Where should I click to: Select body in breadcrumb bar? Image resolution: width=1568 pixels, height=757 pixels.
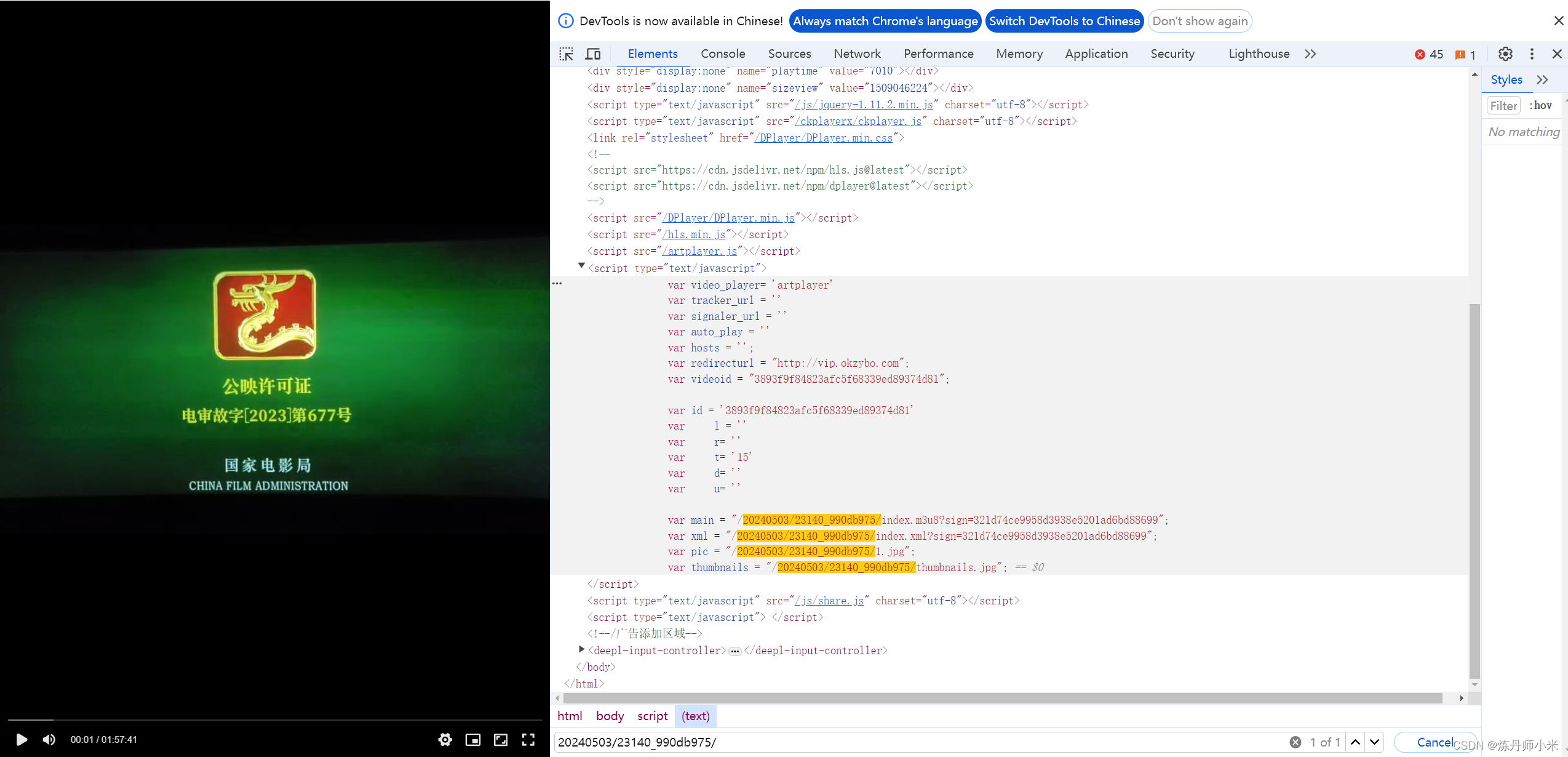pyautogui.click(x=610, y=716)
